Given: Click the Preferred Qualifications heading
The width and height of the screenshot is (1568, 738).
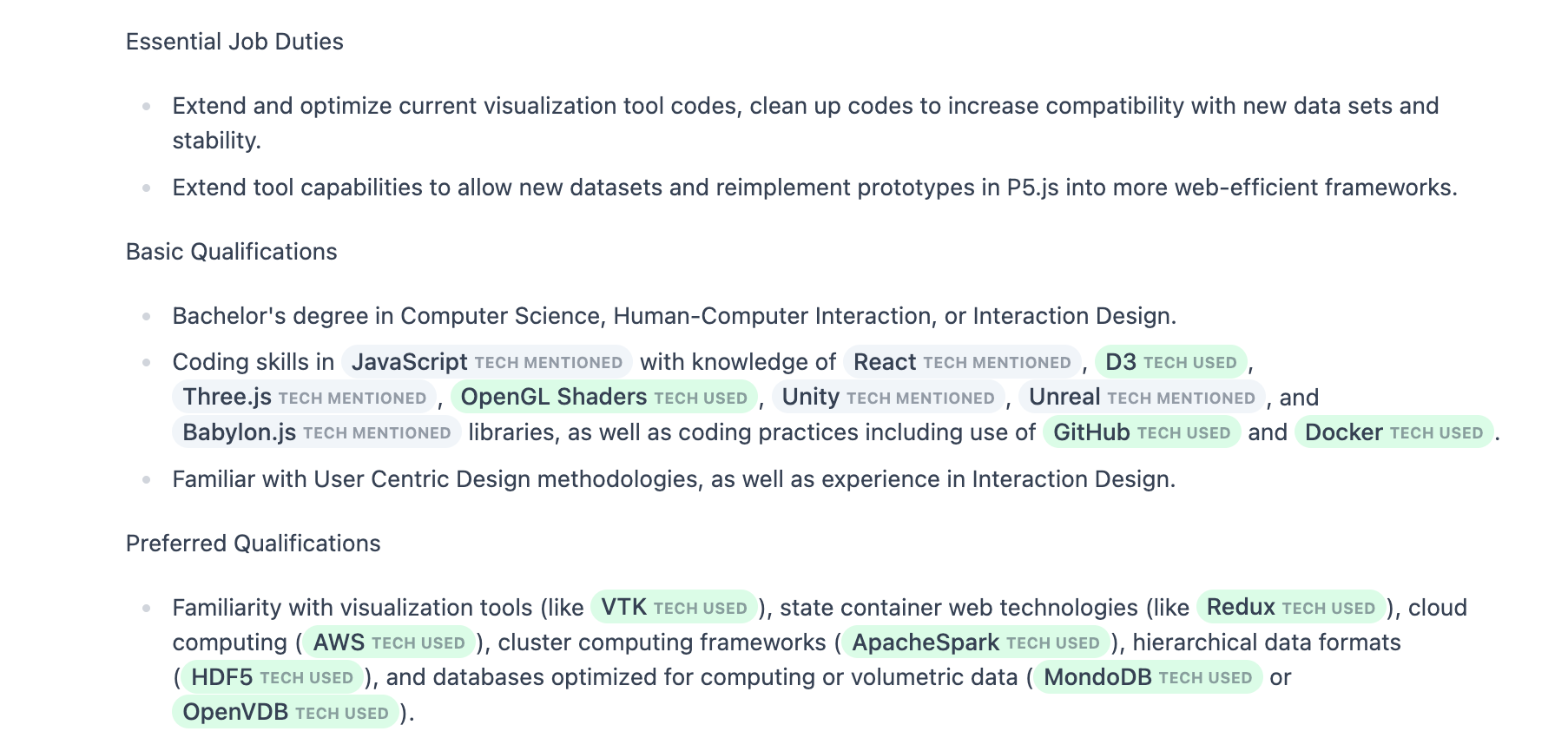Looking at the screenshot, I should (x=253, y=544).
